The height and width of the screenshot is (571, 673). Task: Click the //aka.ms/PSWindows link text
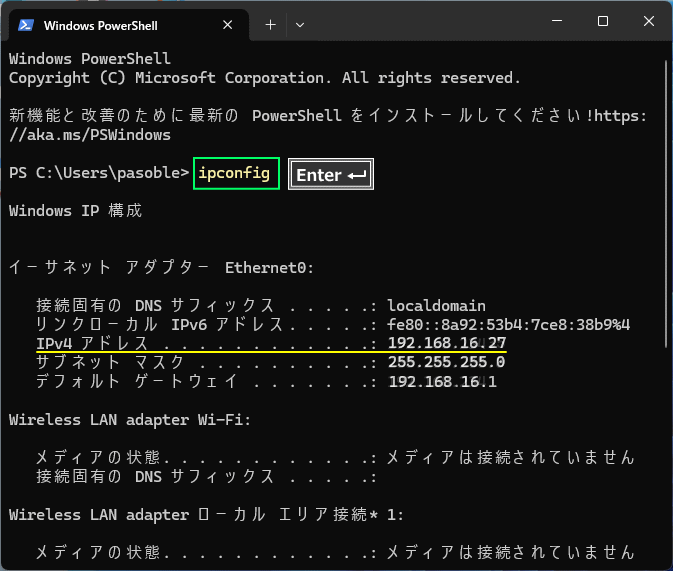(x=90, y=135)
